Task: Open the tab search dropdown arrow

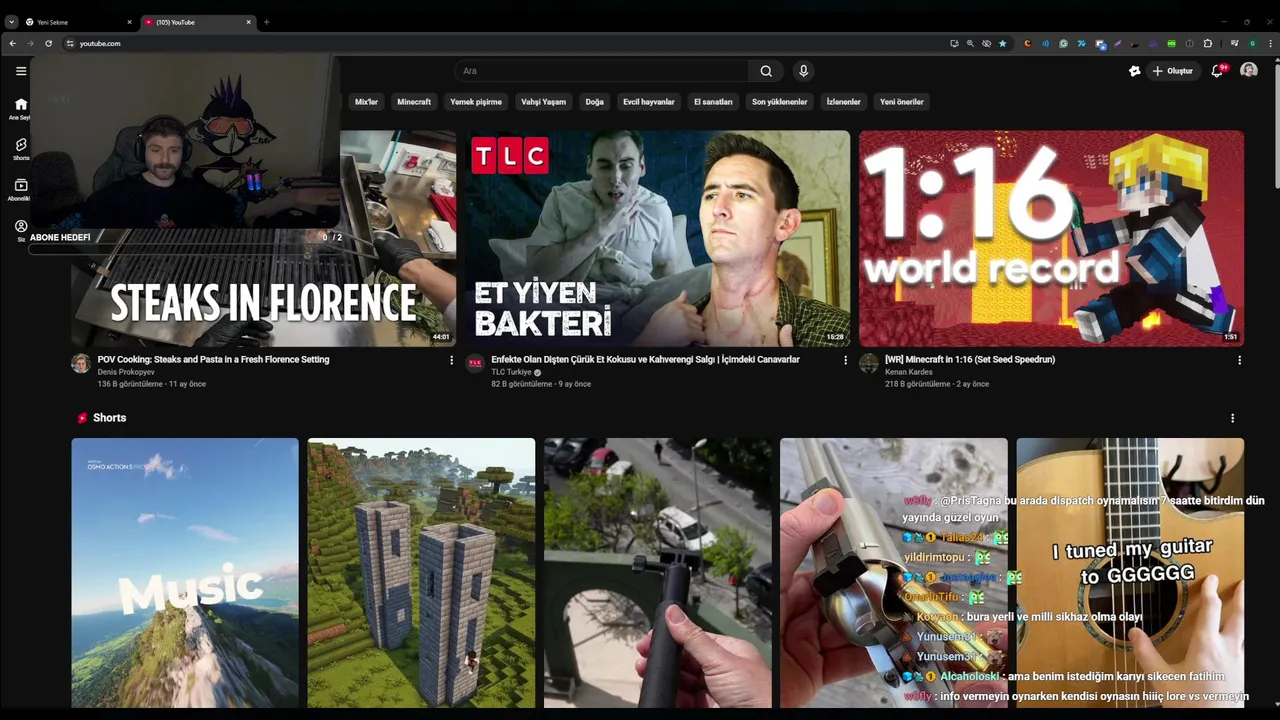Action: point(11,22)
